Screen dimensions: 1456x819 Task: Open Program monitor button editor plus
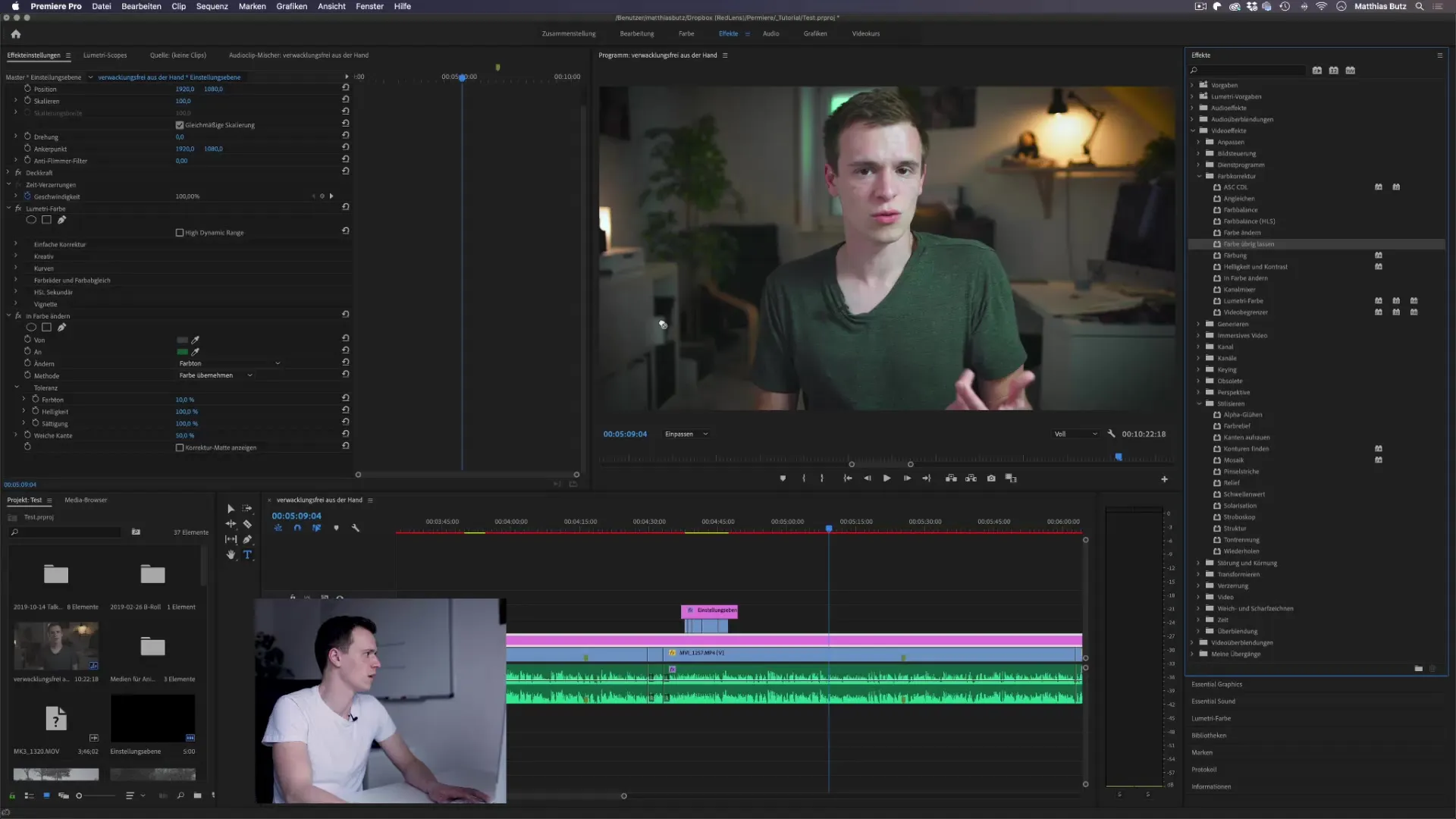point(1164,479)
